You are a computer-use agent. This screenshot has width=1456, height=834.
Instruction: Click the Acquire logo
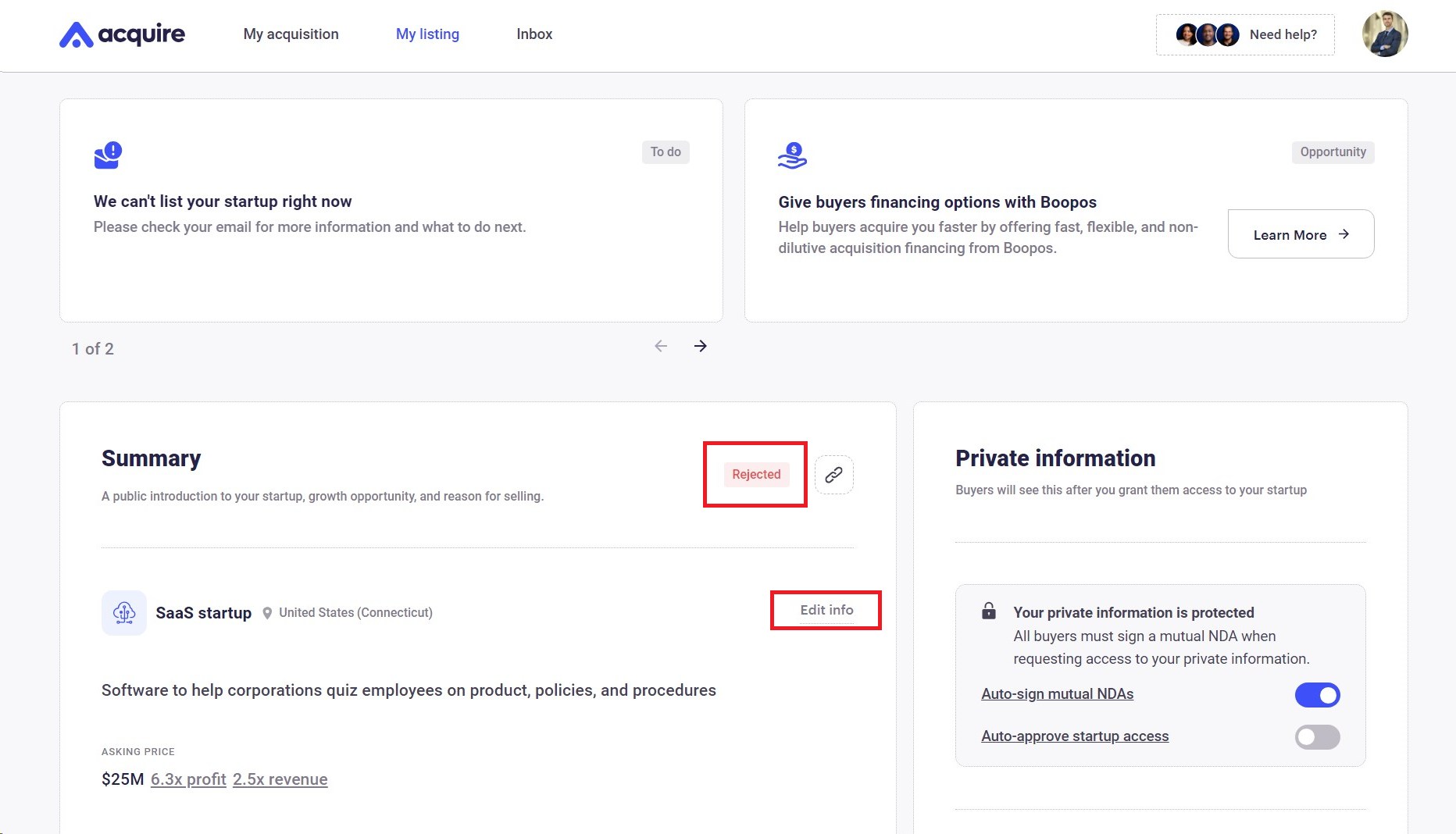coord(122,34)
